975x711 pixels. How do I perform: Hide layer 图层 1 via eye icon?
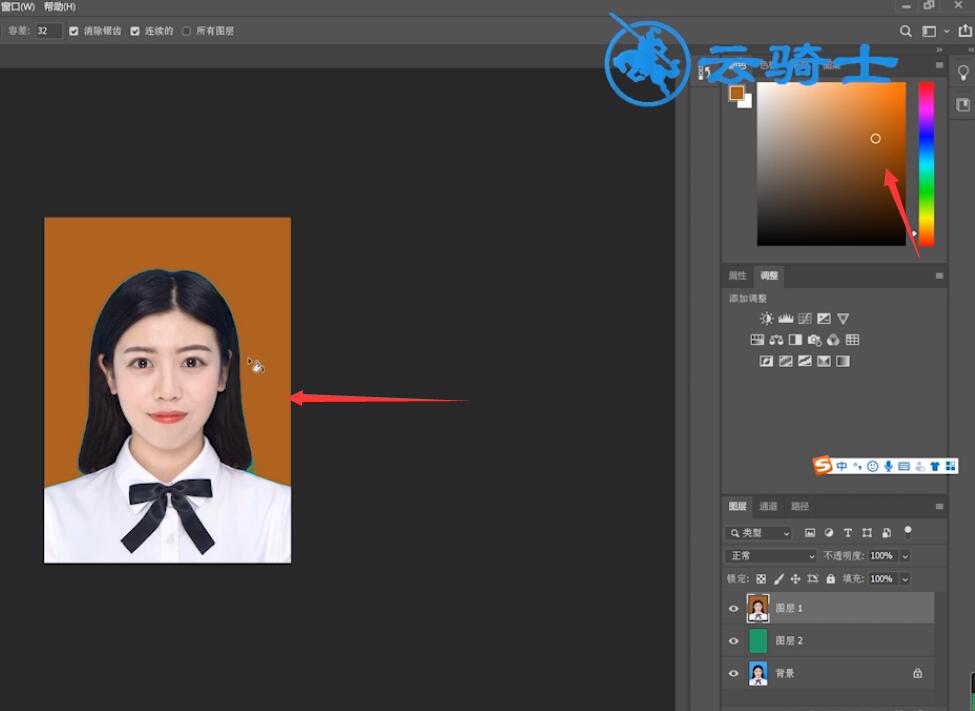coord(734,608)
